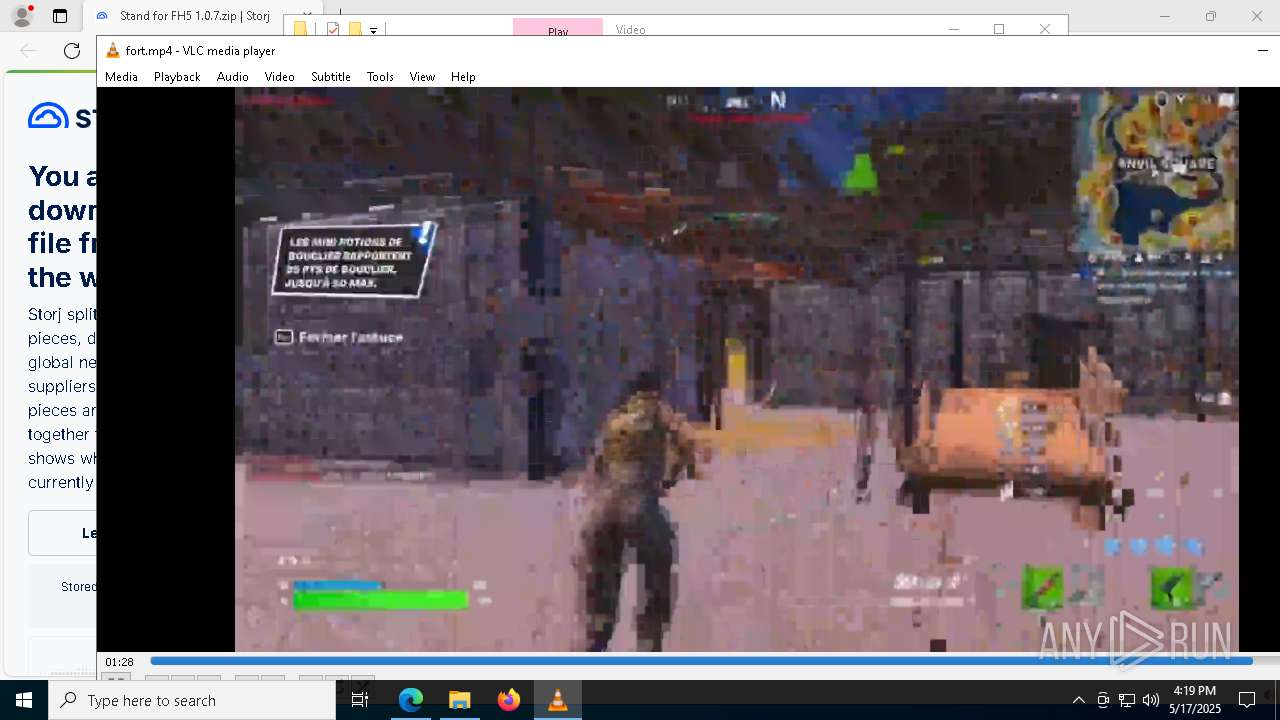The height and width of the screenshot is (720, 1280).
Task: Open the Playback menu in VLC
Action: 177,77
